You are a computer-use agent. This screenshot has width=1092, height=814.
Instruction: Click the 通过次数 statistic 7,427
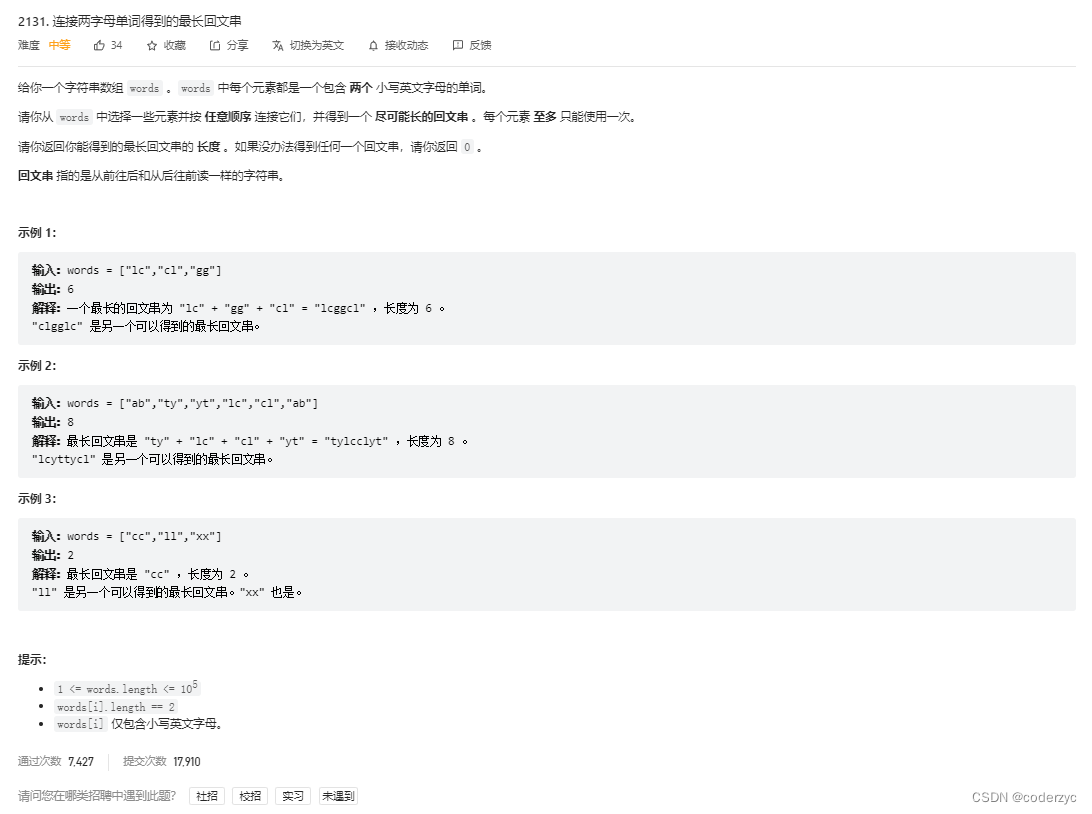(x=81, y=761)
